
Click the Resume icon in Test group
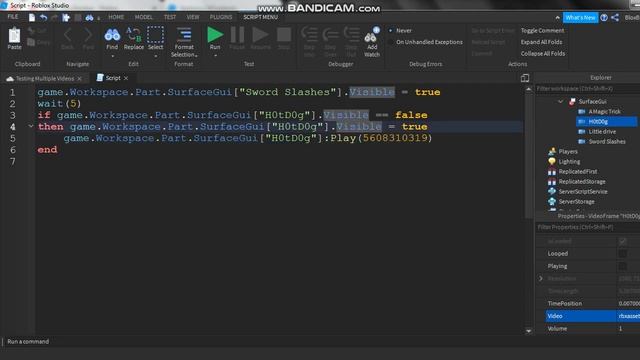pos(260,35)
